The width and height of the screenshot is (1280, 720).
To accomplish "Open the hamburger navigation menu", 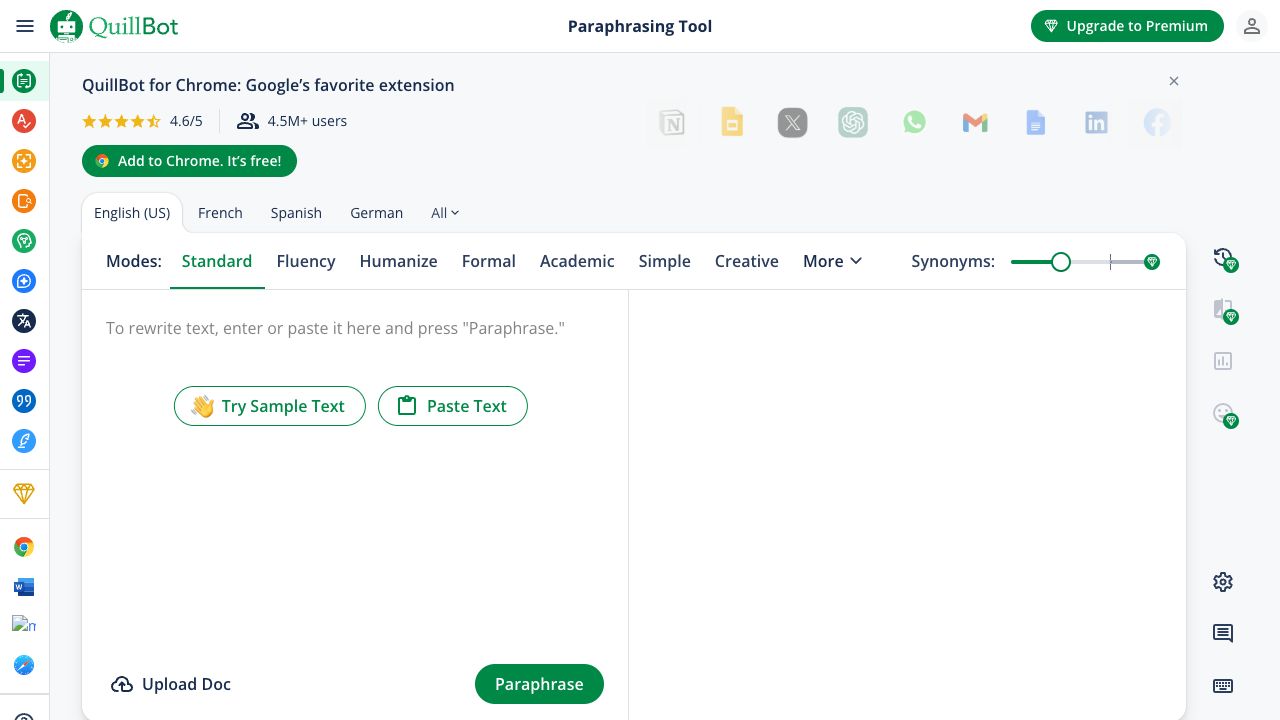I will pos(25,27).
